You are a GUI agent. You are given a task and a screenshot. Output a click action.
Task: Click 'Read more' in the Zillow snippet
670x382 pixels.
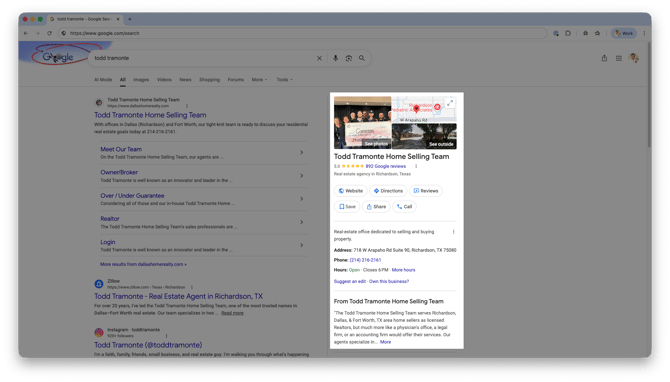click(232, 313)
